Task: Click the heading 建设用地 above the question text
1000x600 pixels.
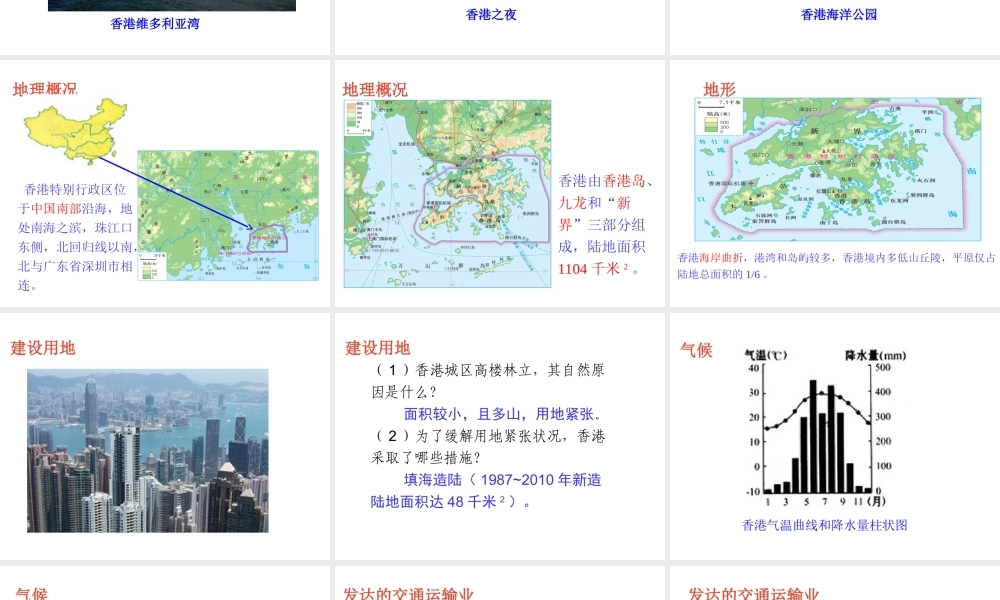Action: pyautogui.click(x=378, y=348)
